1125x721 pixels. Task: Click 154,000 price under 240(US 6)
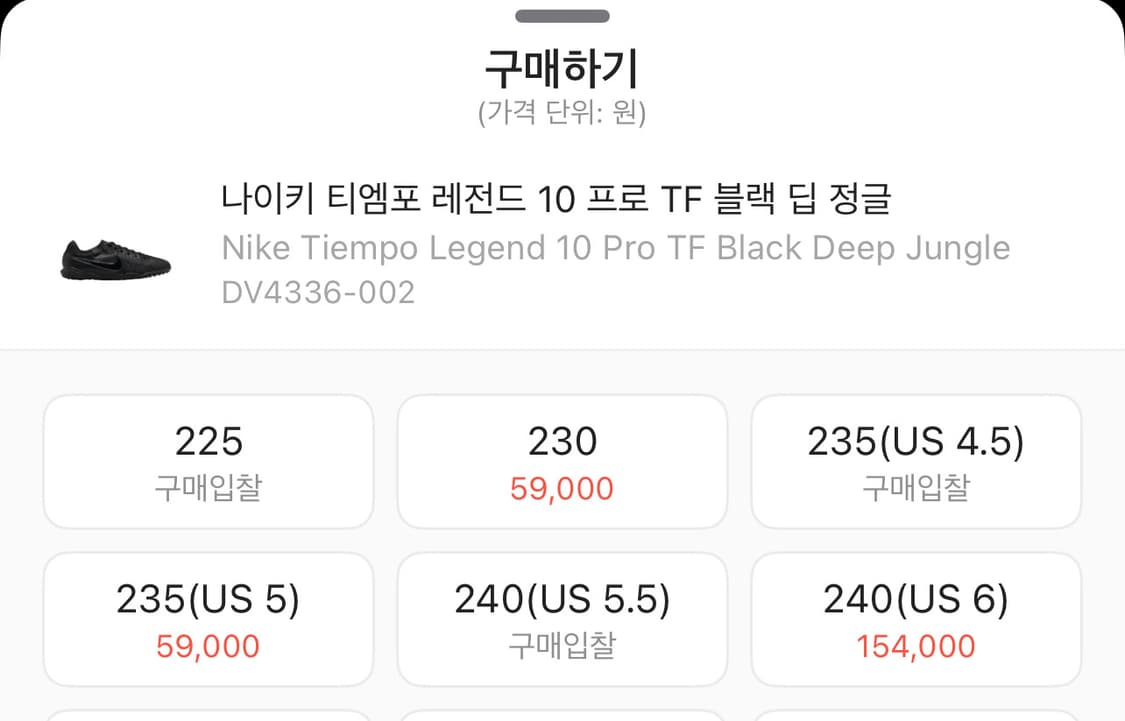916,646
